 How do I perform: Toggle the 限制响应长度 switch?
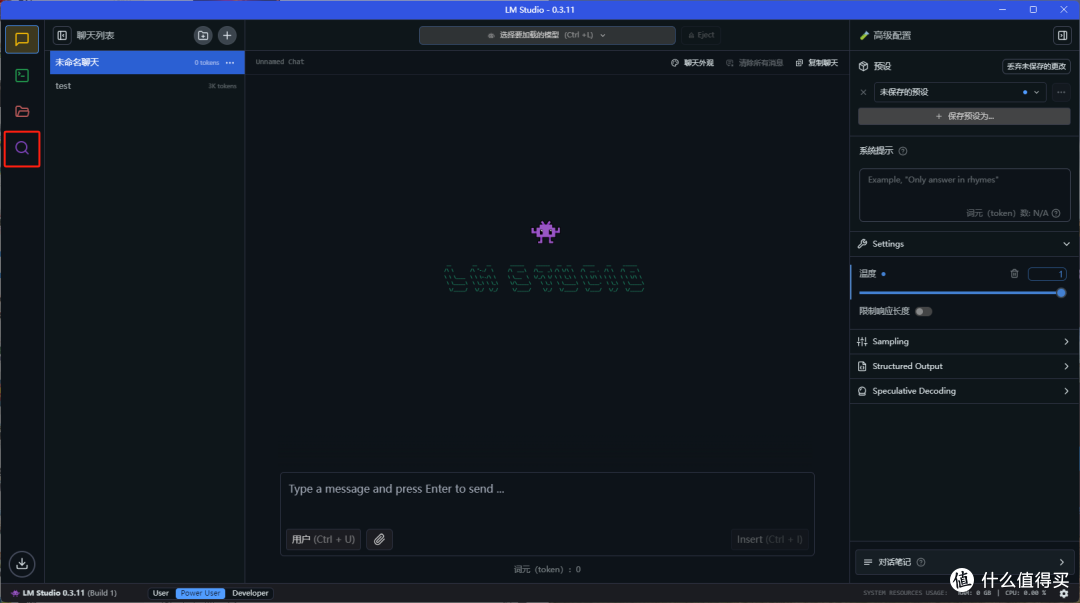click(x=924, y=311)
